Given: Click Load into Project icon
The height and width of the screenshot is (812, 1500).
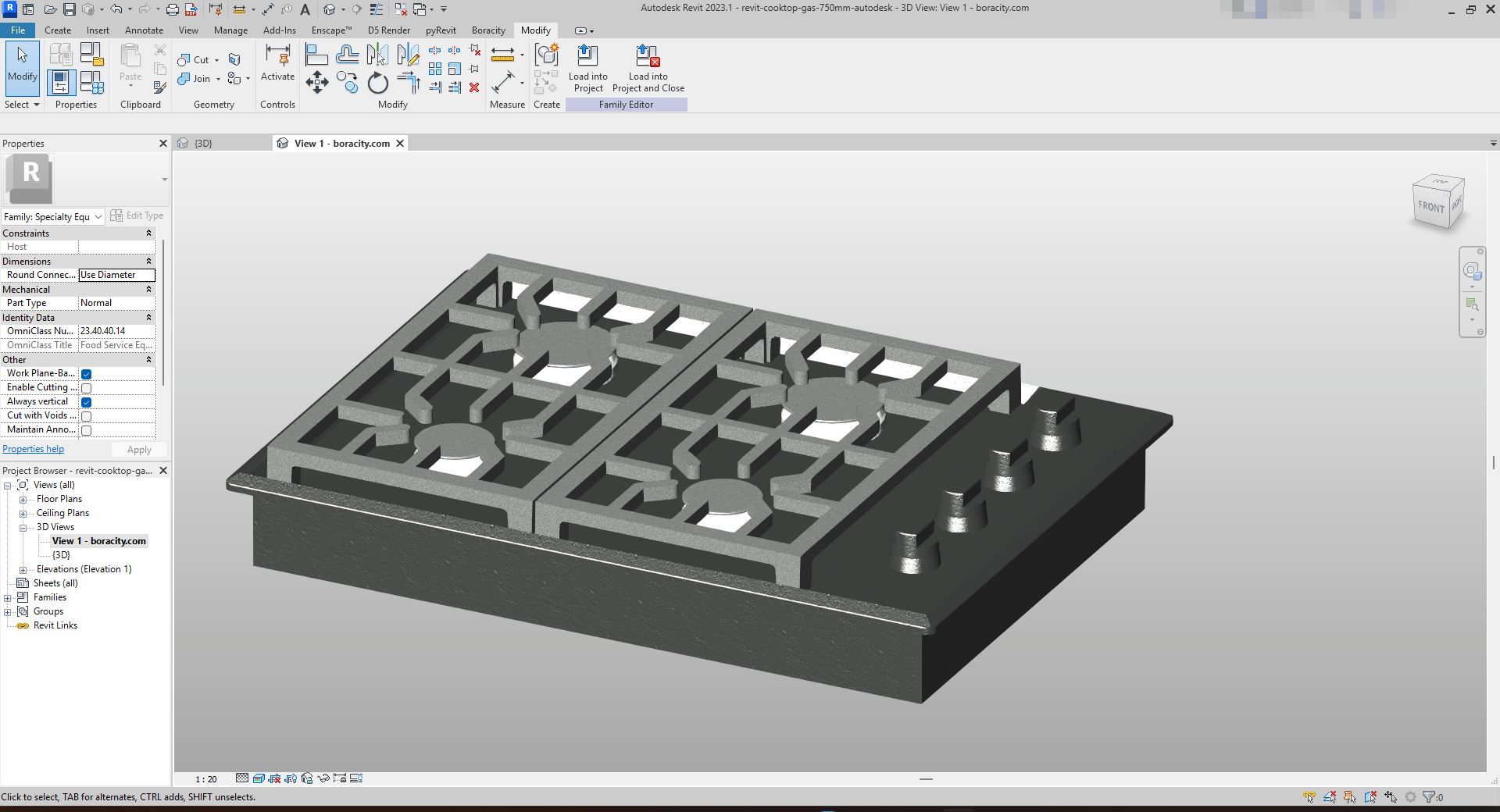Looking at the screenshot, I should (587, 67).
